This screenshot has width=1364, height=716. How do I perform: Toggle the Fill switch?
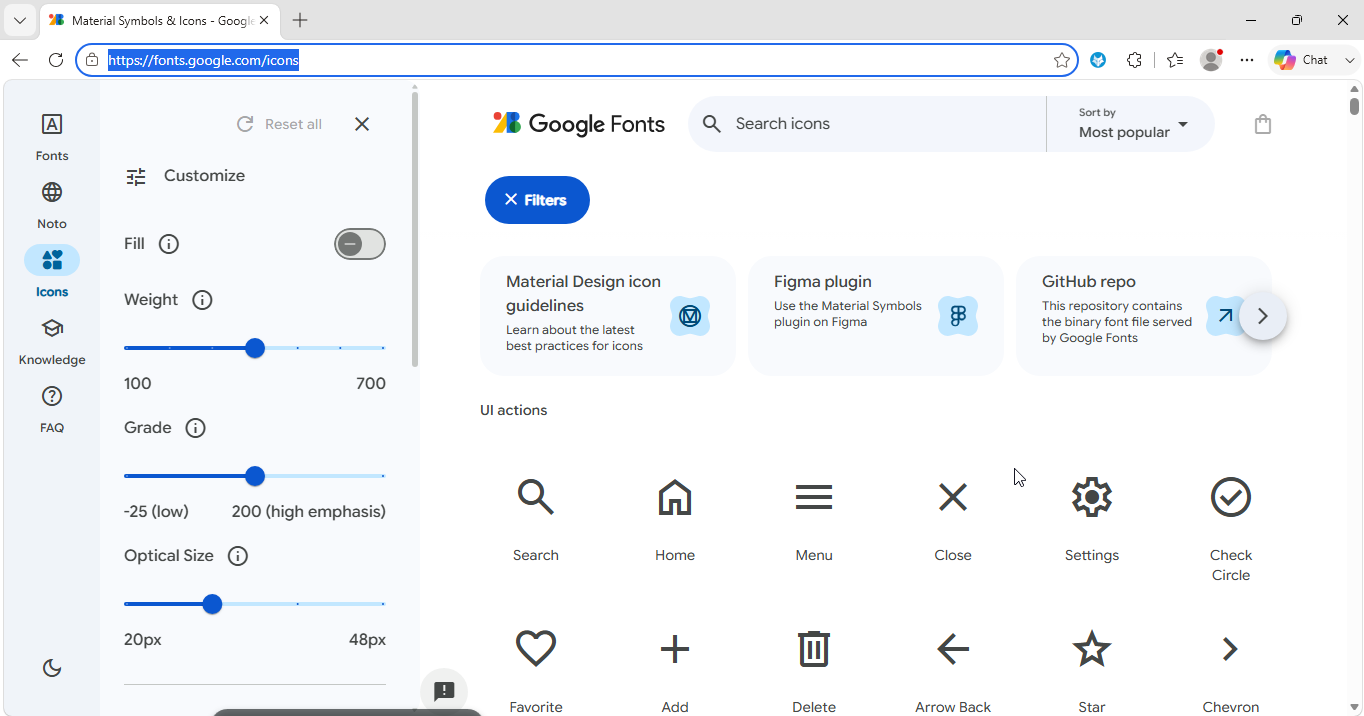point(360,244)
